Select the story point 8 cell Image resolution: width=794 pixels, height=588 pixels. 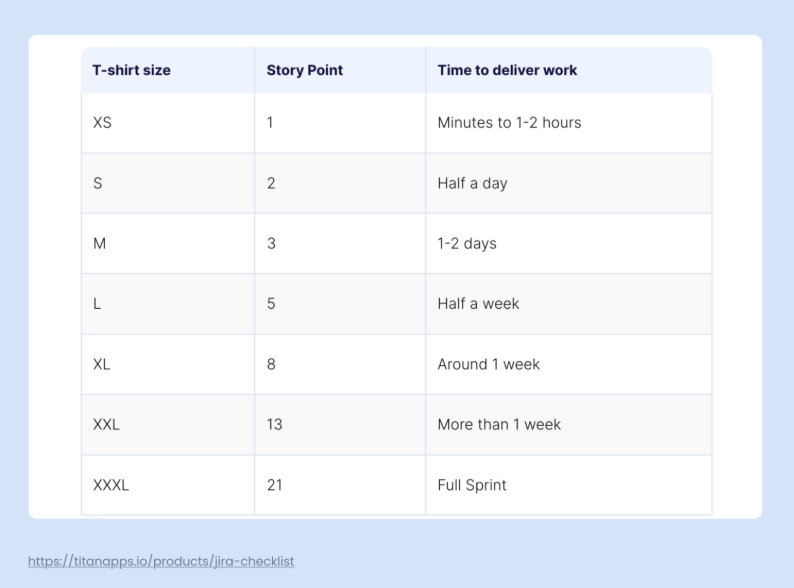271,364
